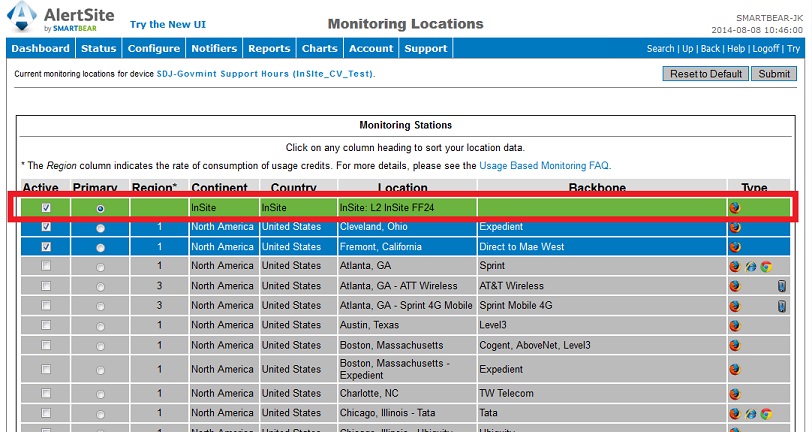Open the Usage Based Monitoring FAQ link
This screenshot has height=432, width=812.
(544, 166)
